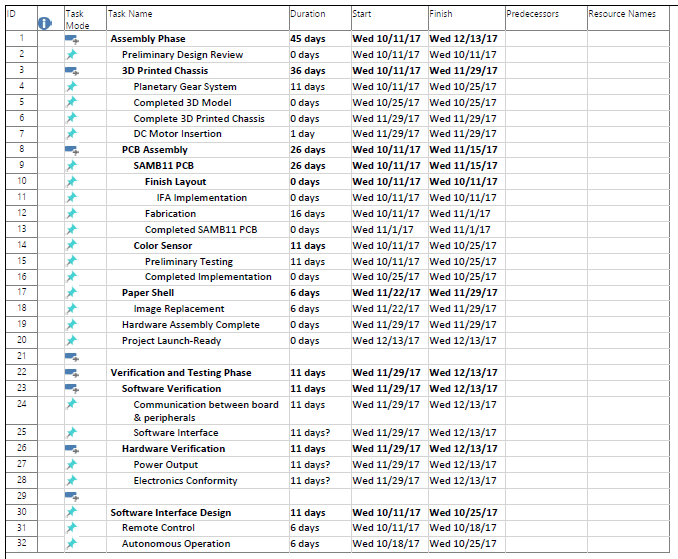Click Finish date Wed 11/1/17 for Fabrication

coord(467,214)
